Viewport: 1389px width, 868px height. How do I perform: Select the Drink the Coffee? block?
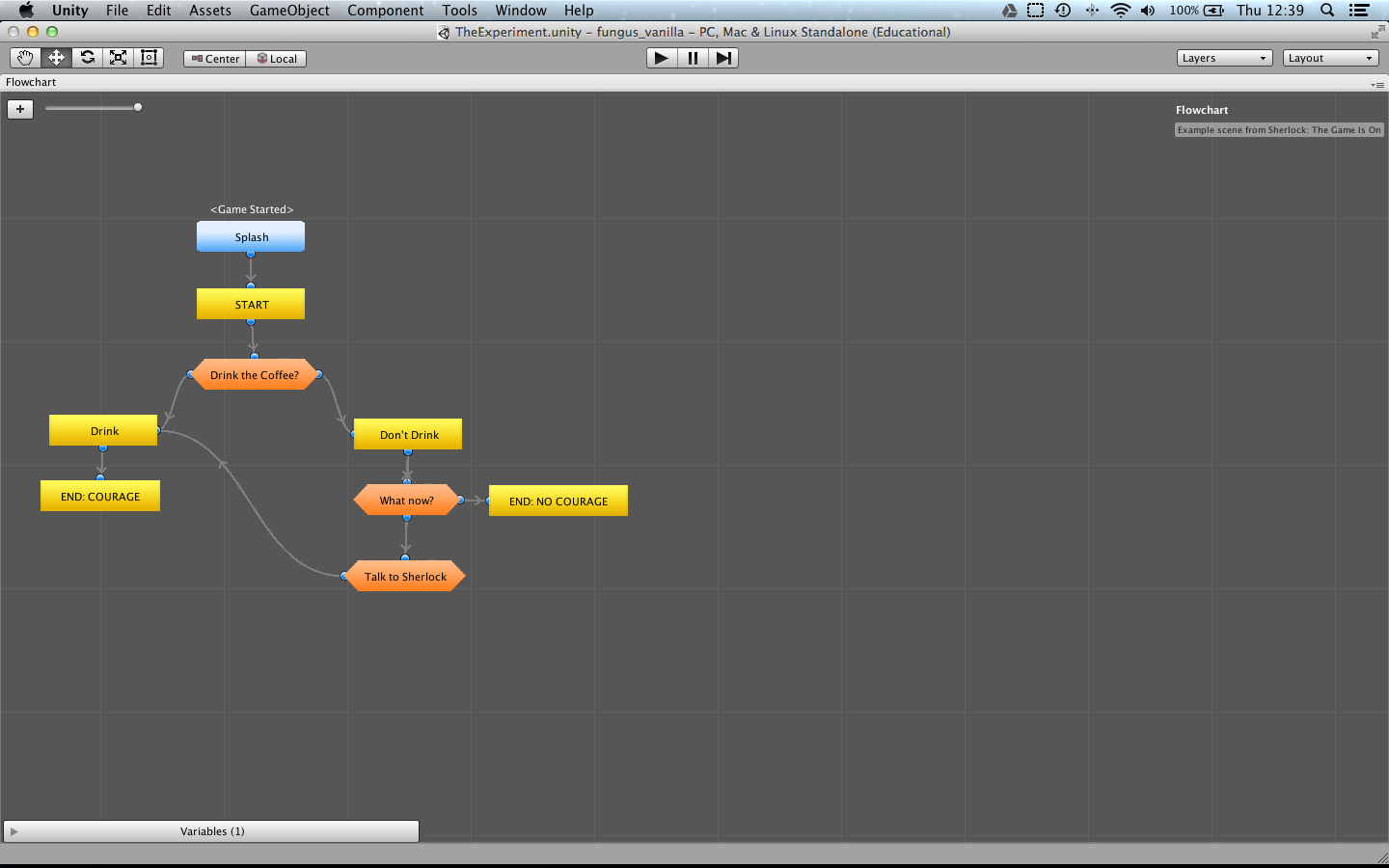click(x=255, y=375)
